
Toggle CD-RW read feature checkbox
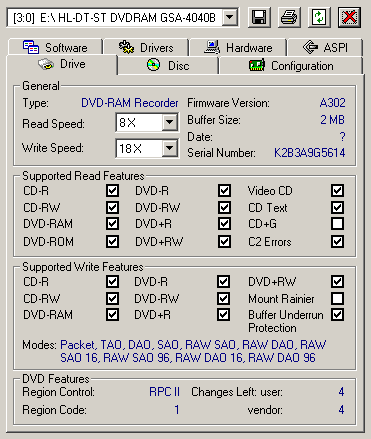112,207
